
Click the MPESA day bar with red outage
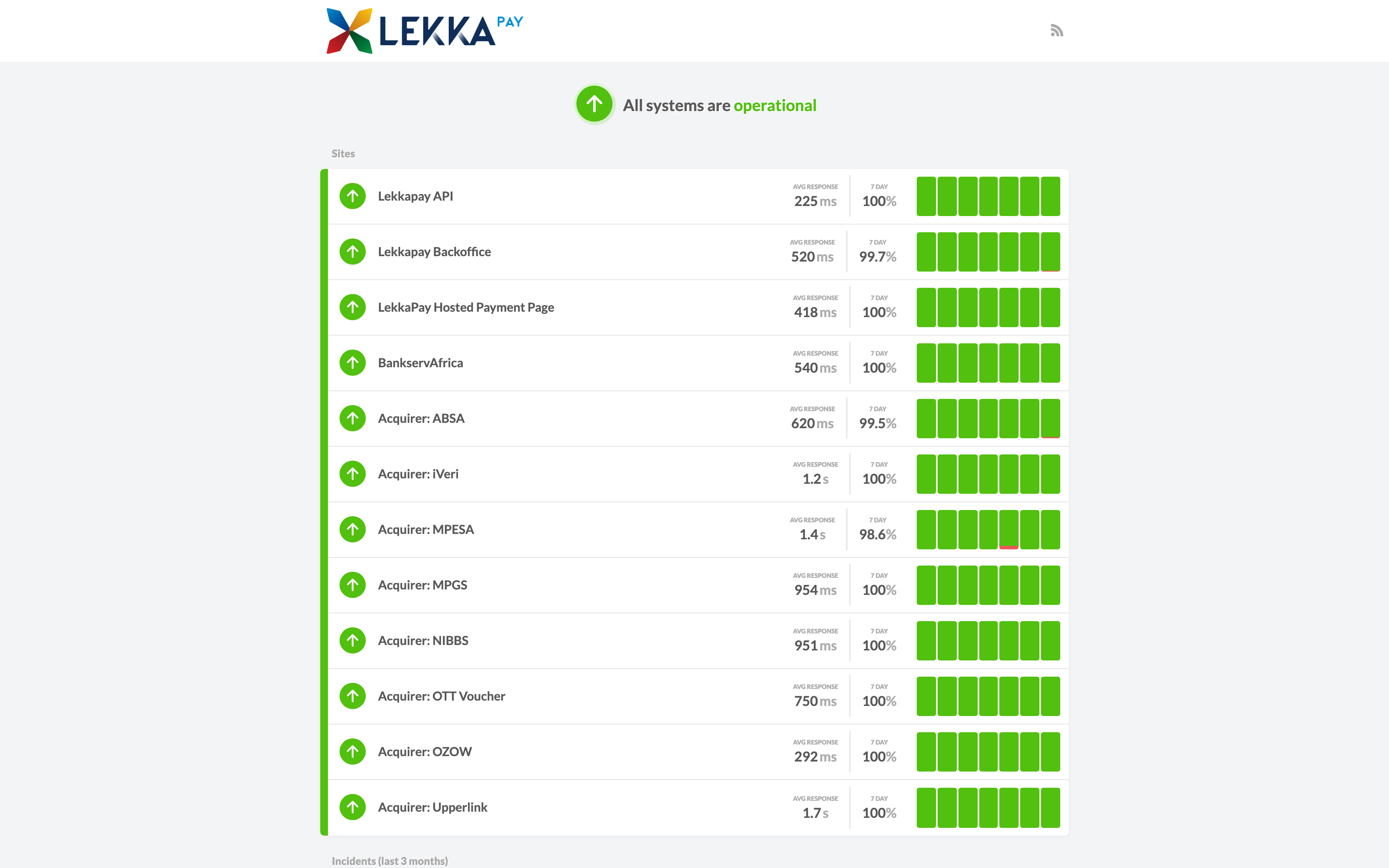click(1009, 529)
